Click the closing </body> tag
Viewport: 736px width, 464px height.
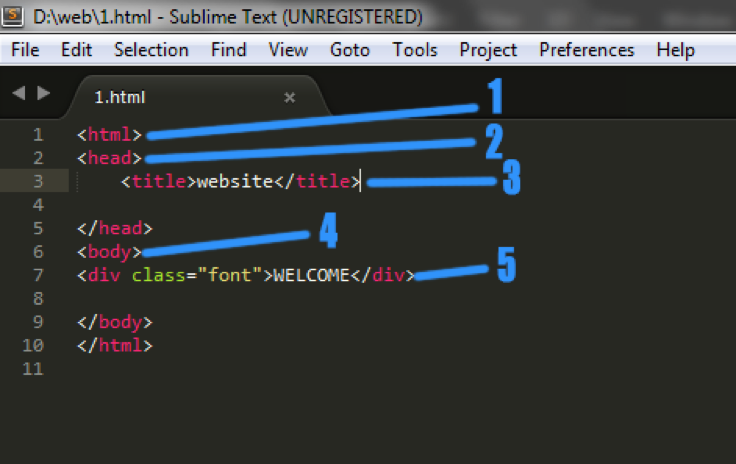coord(115,322)
